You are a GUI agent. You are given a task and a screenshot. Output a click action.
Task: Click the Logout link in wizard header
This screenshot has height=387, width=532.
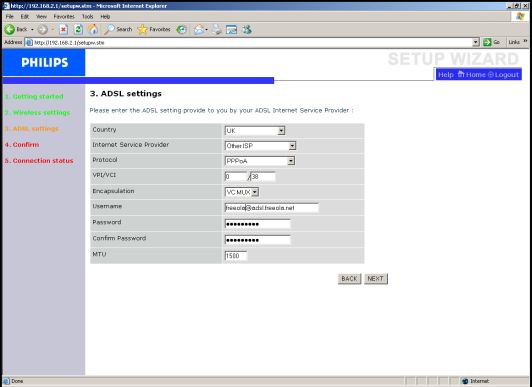(x=504, y=75)
